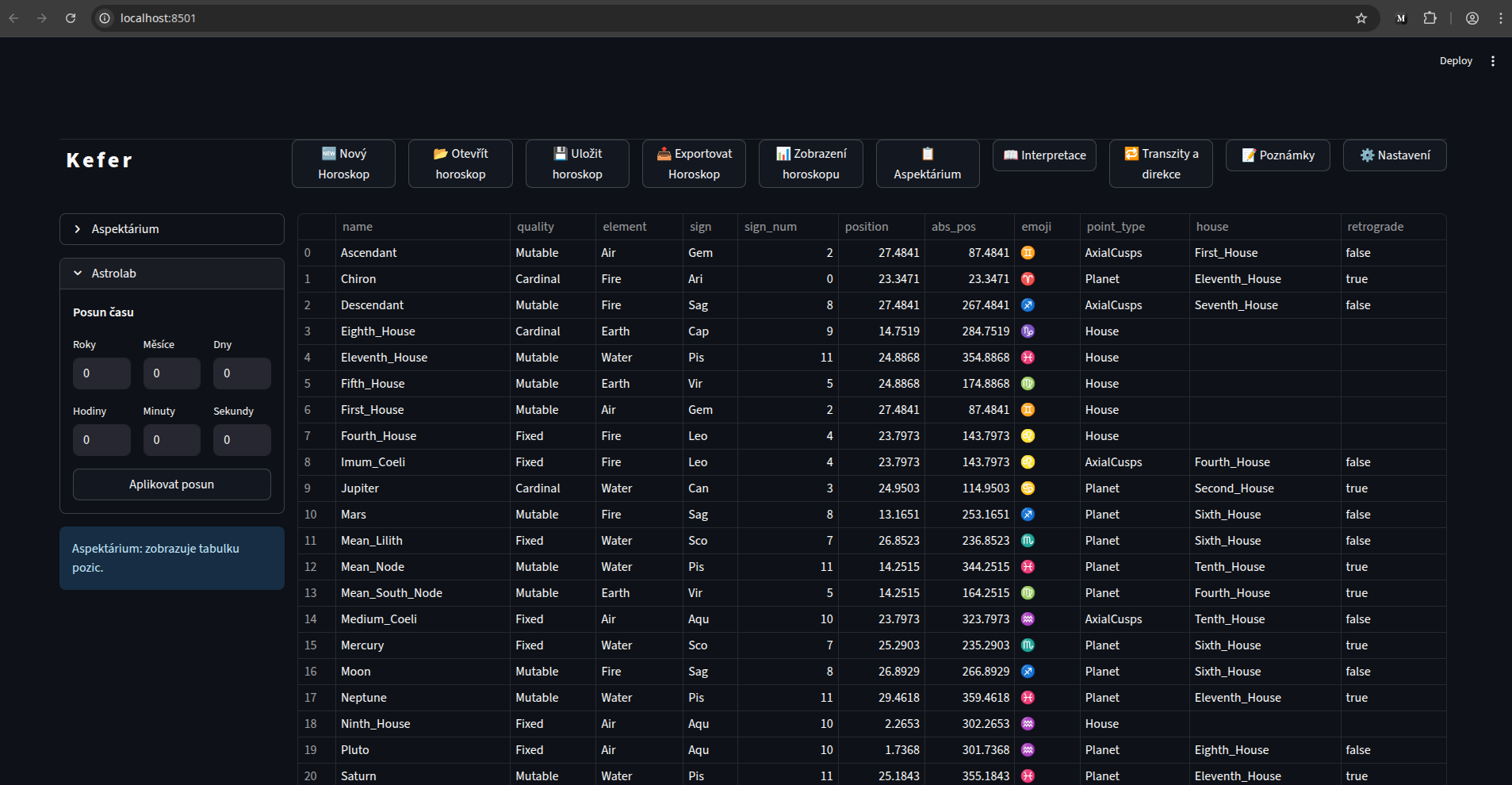
Task: Open the Streamlit three-dot menu beside Deploy
Action: point(1493,61)
